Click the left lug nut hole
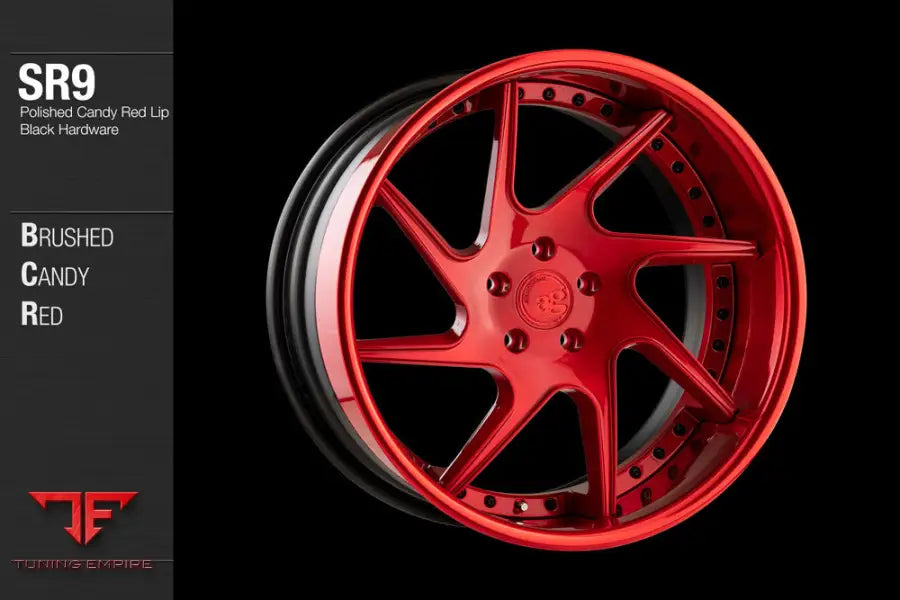The height and width of the screenshot is (600, 900). point(499,284)
